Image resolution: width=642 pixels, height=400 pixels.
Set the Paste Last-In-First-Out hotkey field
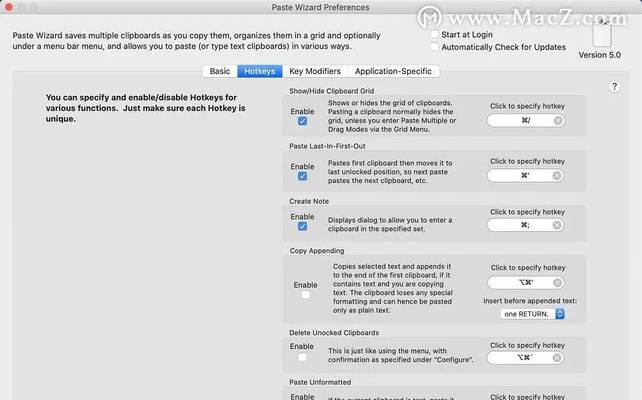tap(525, 175)
